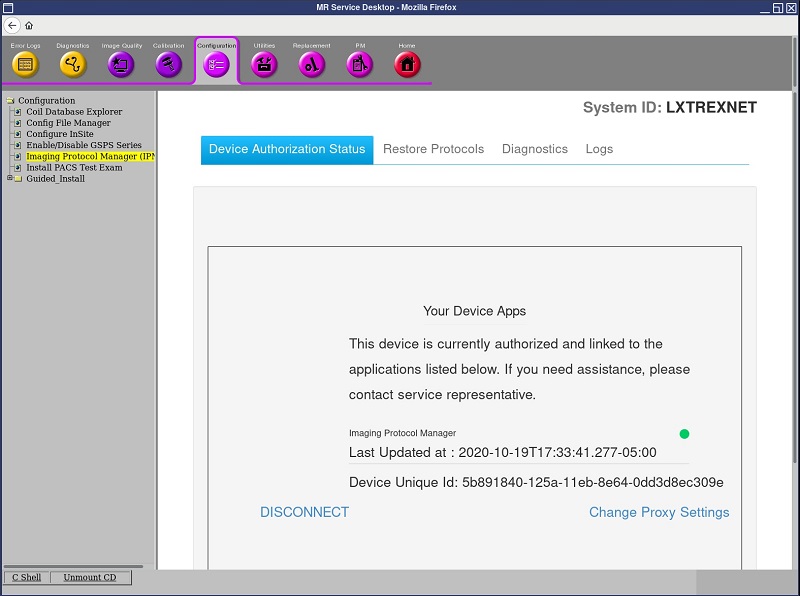Click the Replacement toolbar icon
The image size is (800, 596).
pyautogui.click(x=312, y=64)
